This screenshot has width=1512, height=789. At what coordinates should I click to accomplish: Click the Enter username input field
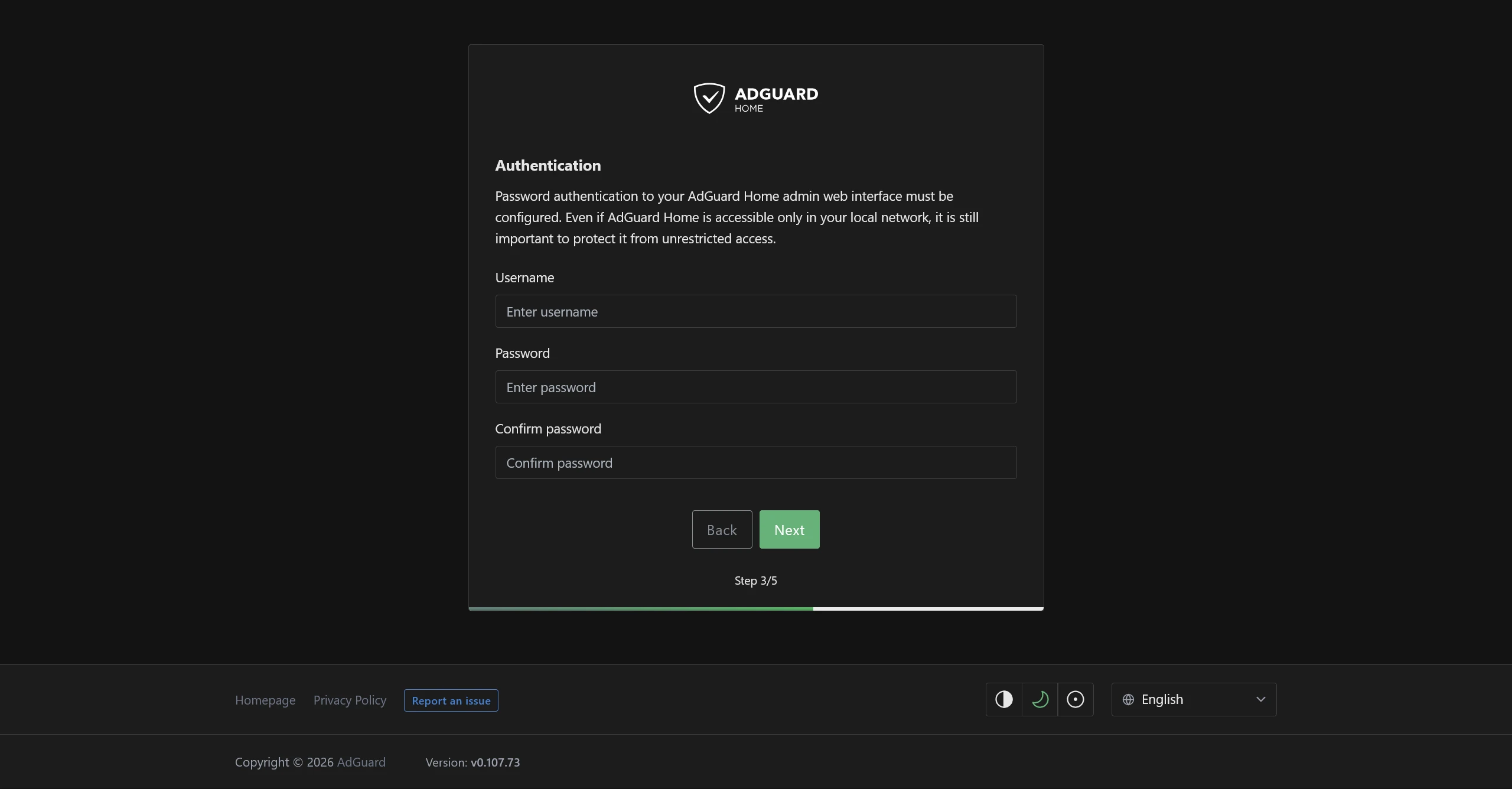click(x=755, y=311)
